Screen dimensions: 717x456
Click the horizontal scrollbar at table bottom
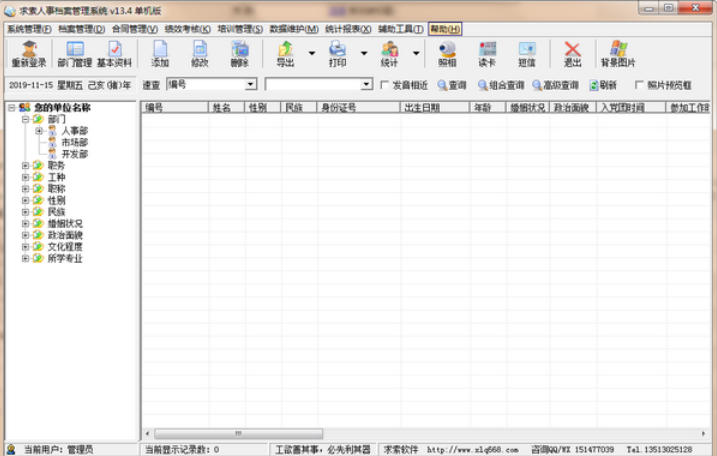tap(400, 433)
